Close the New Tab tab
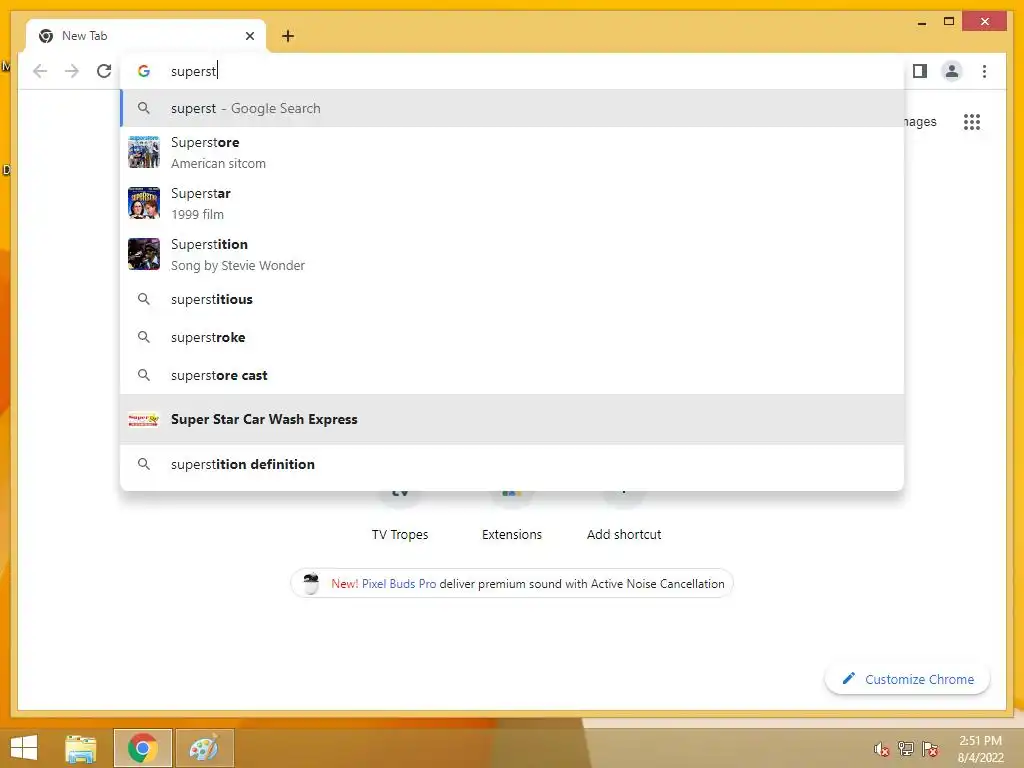 coord(249,36)
